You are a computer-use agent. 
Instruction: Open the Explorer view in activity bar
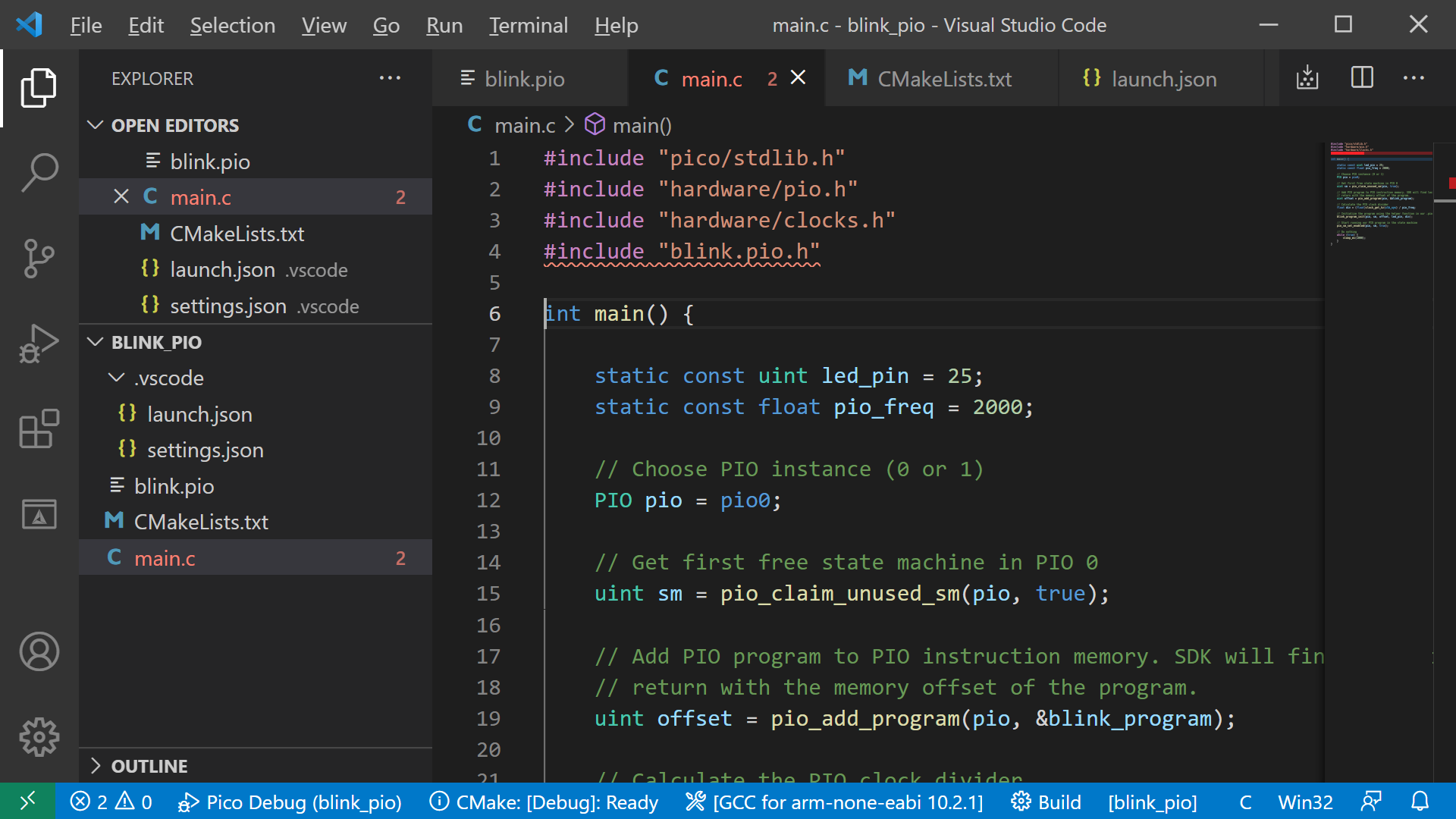pos(39,88)
